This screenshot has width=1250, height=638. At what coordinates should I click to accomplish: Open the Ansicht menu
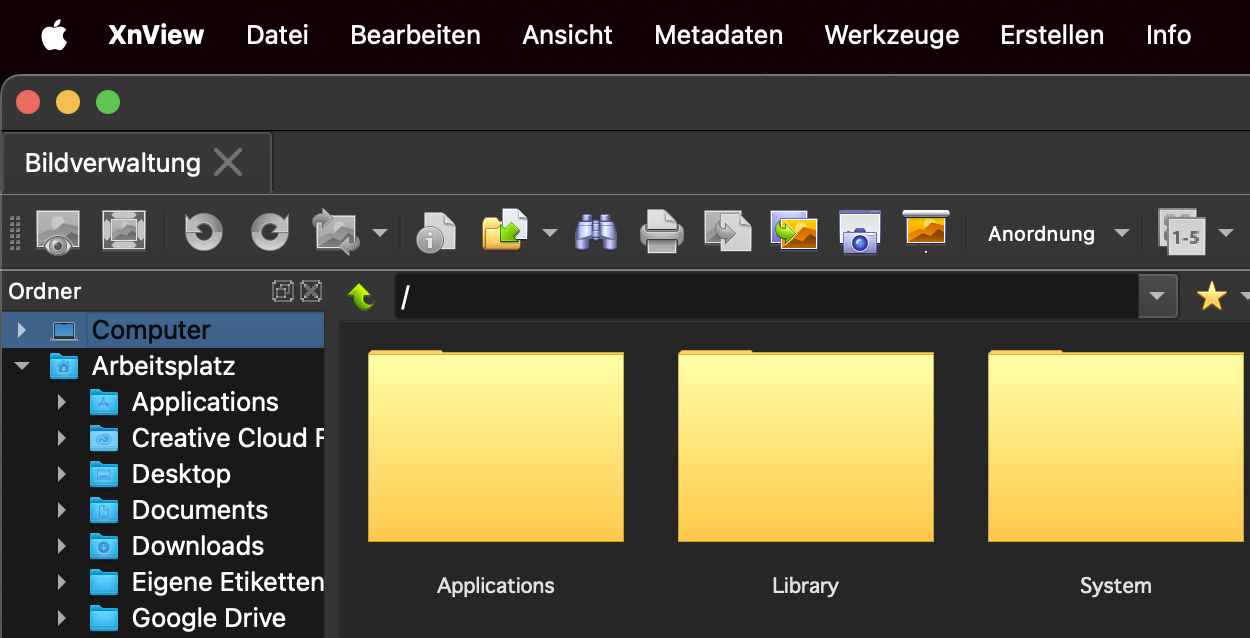tap(567, 36)
